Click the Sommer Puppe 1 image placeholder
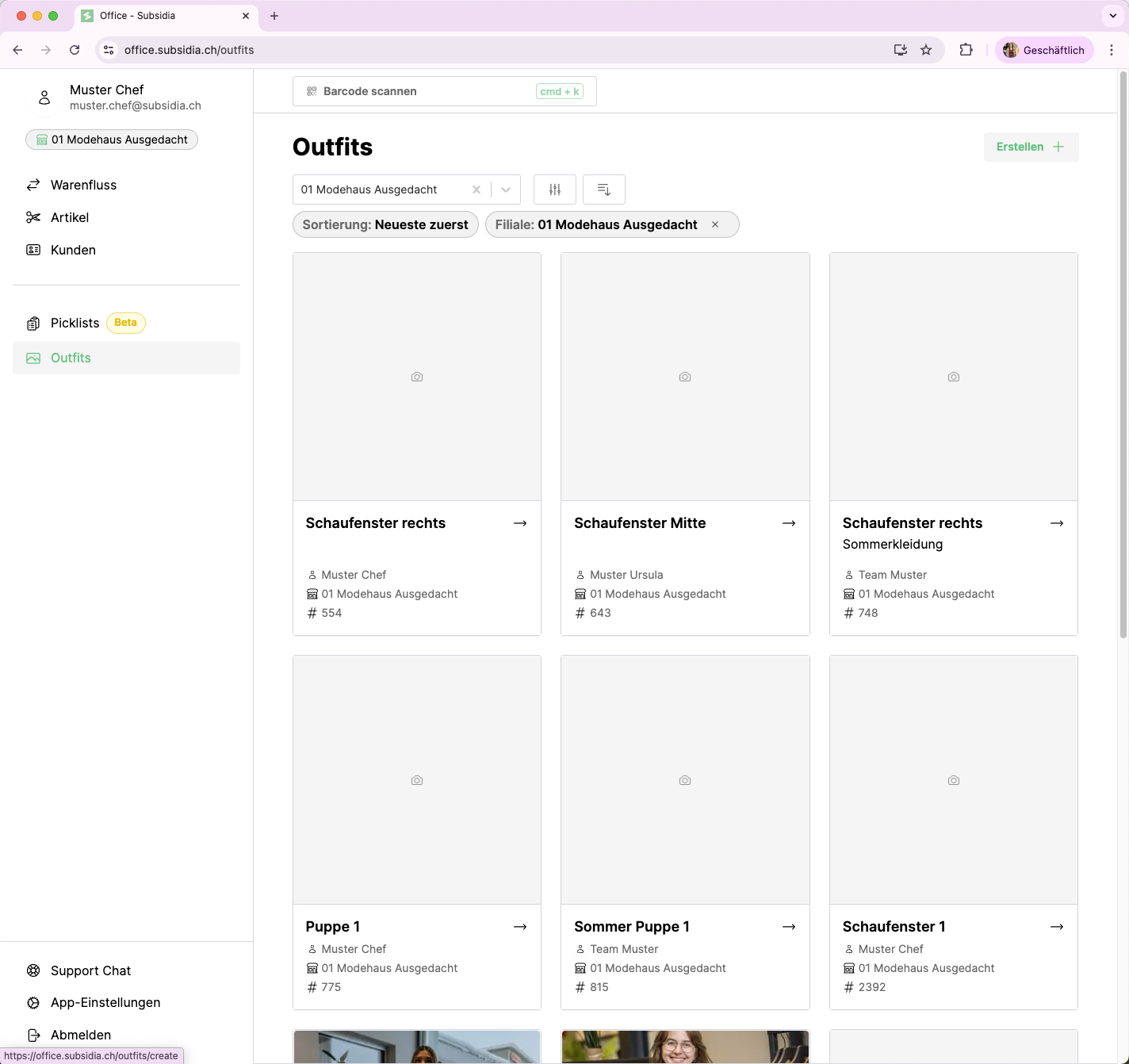The width and height of the screenshot is (1129, 1064). (685, 779)
